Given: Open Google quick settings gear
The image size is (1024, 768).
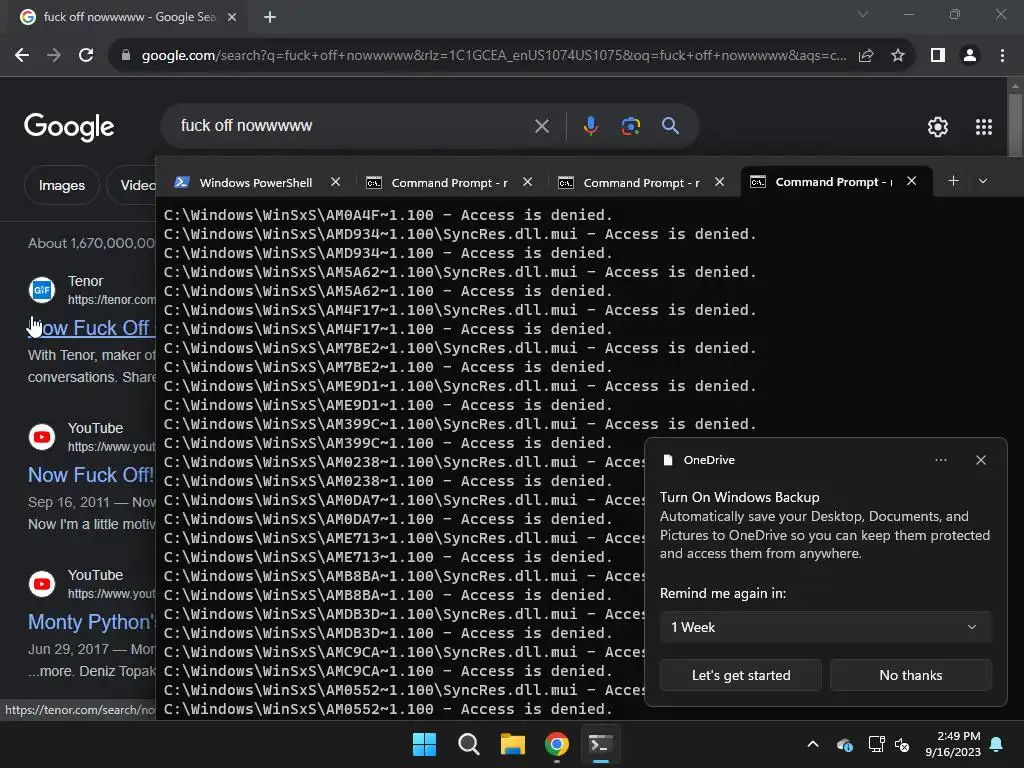Looking at the screenshot, I should pyautogui.click(x=938, y=127).
